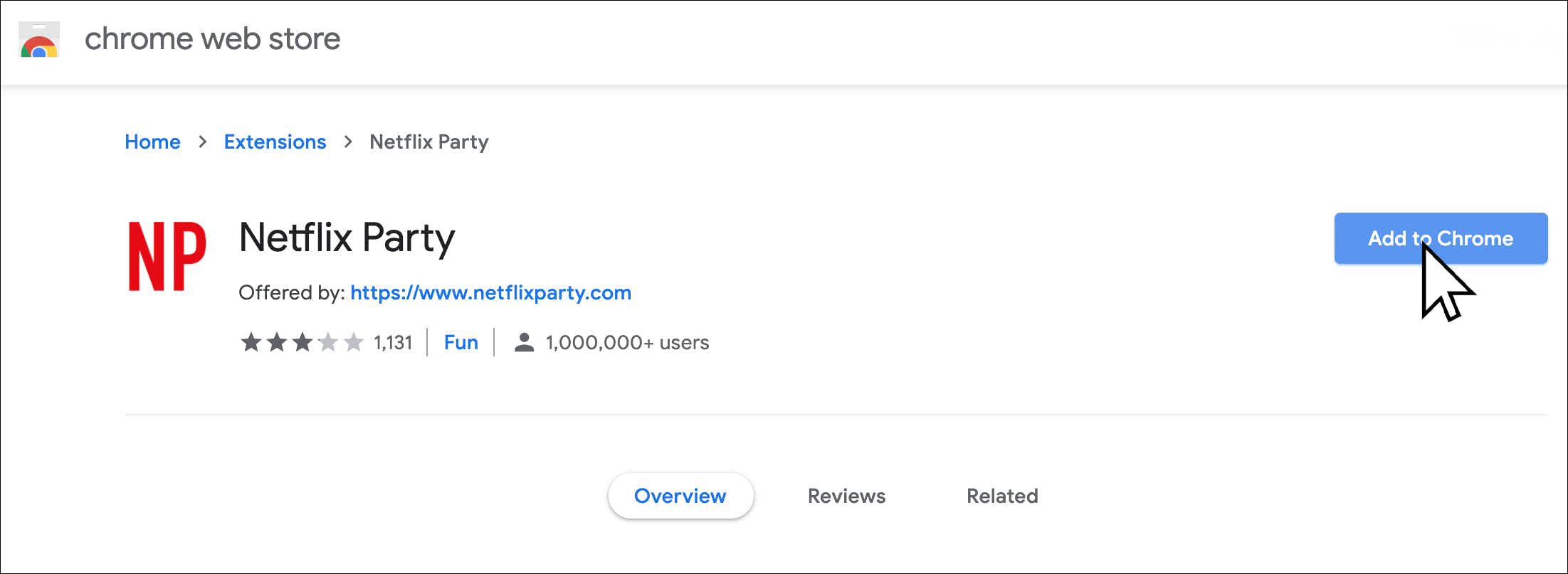Image resolution: width=1568 pixels, height=574 pixels.
Task: Click the first rating star
Action: coord(251,342)
